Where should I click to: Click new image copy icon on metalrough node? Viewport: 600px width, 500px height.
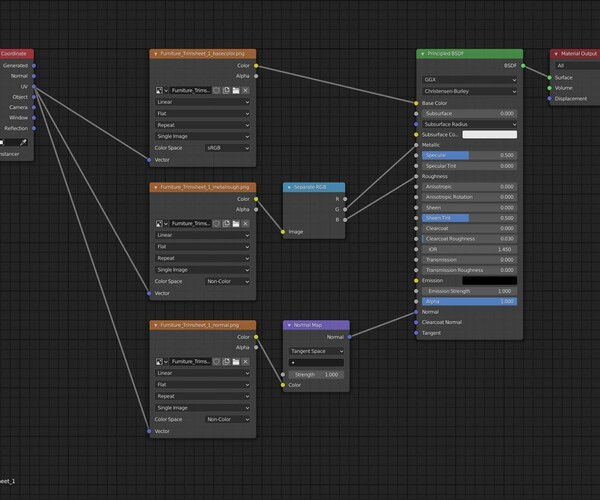226,223
